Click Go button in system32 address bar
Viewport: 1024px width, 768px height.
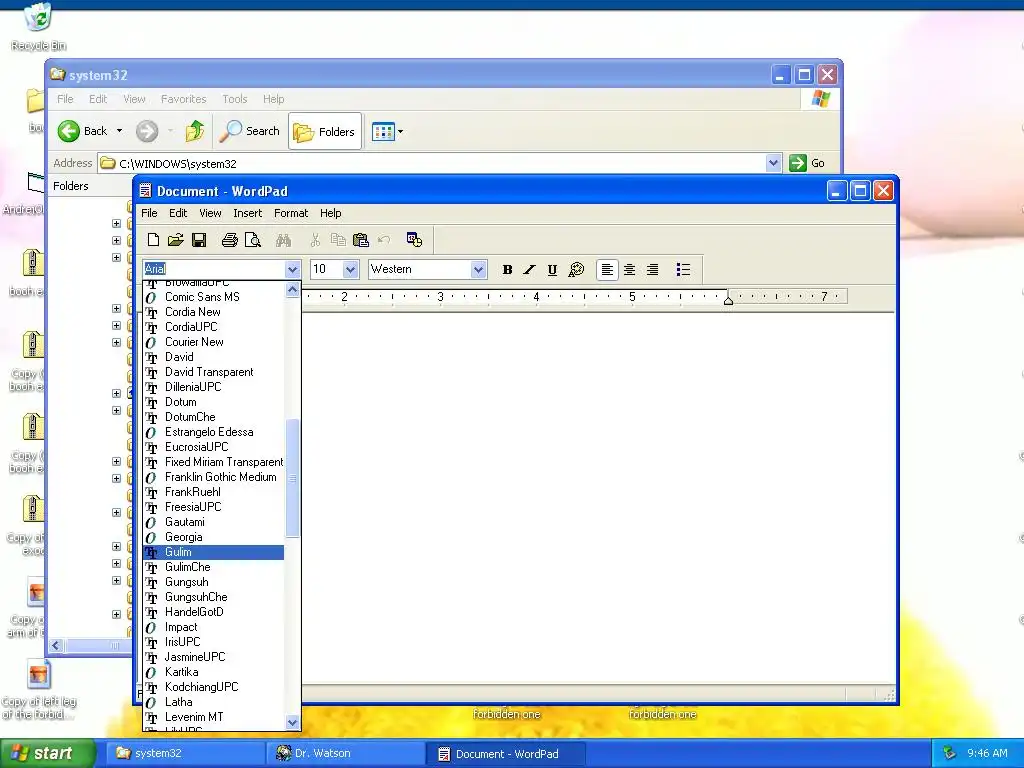(807, 163)
